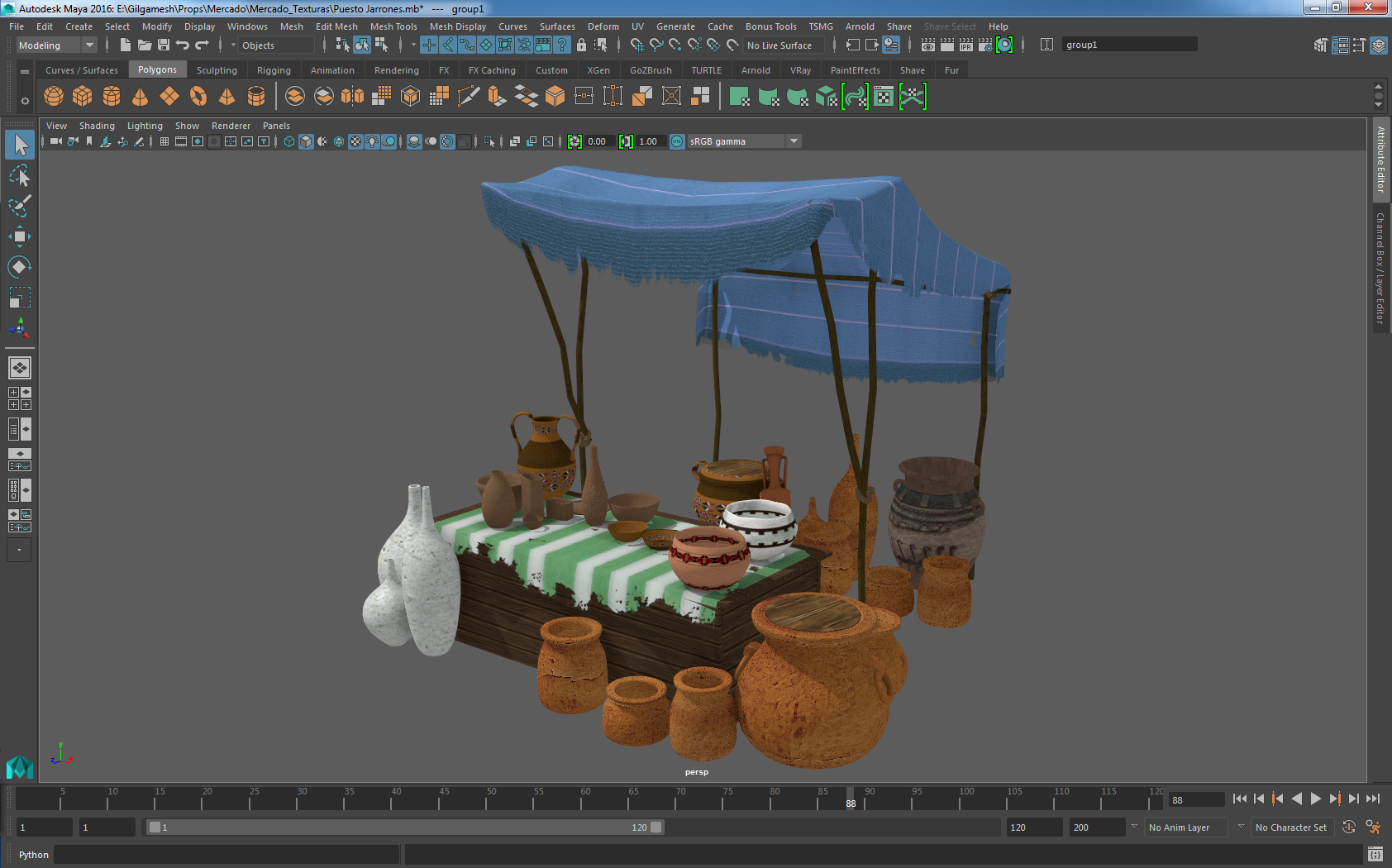Expand the sRGB gamma view transform dropdown
Image resolution: width=1392 pixels, height=868 pixels.
[x=794, y=141]
